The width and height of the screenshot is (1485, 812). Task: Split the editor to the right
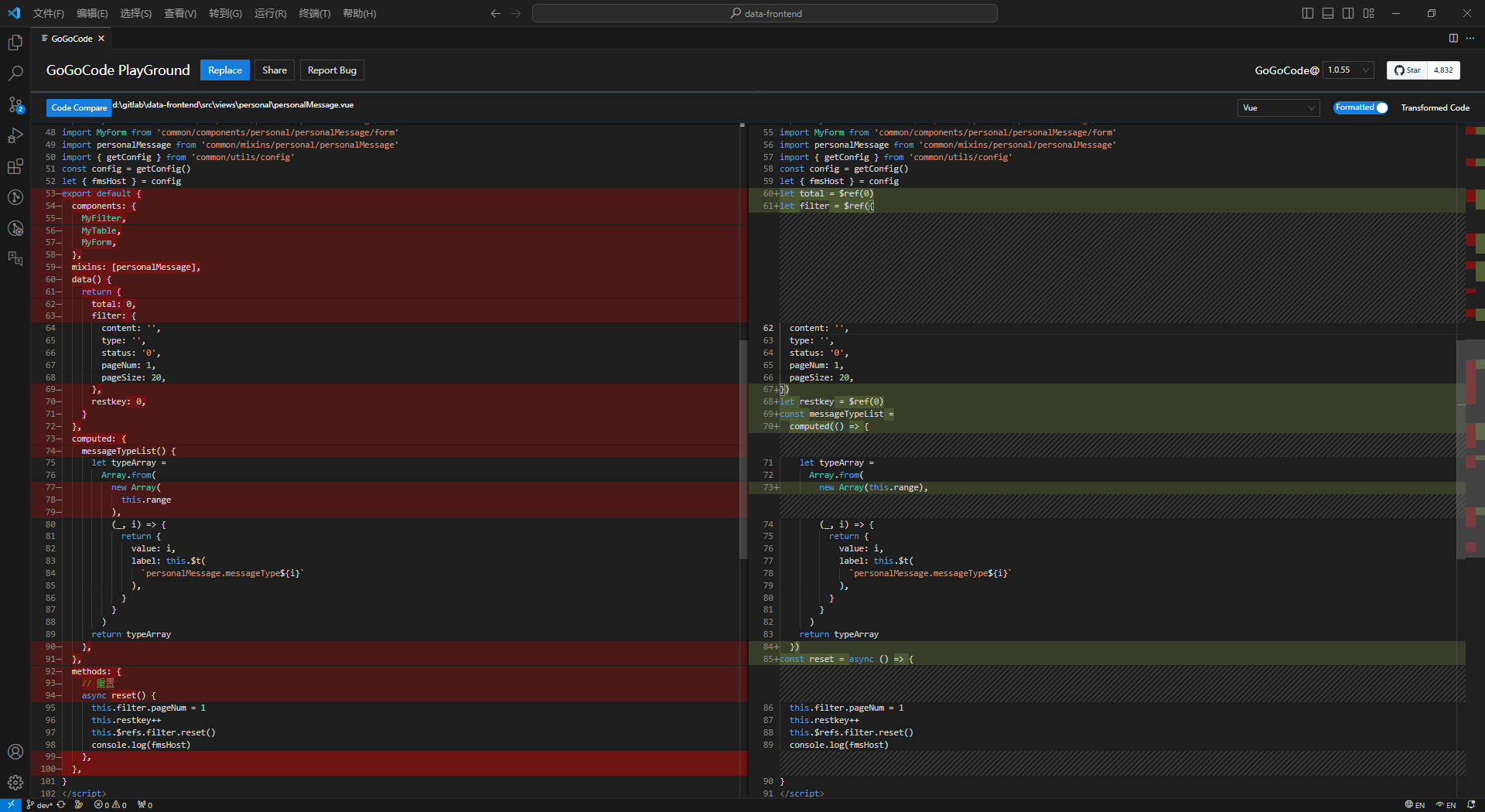click(1453, 38)
